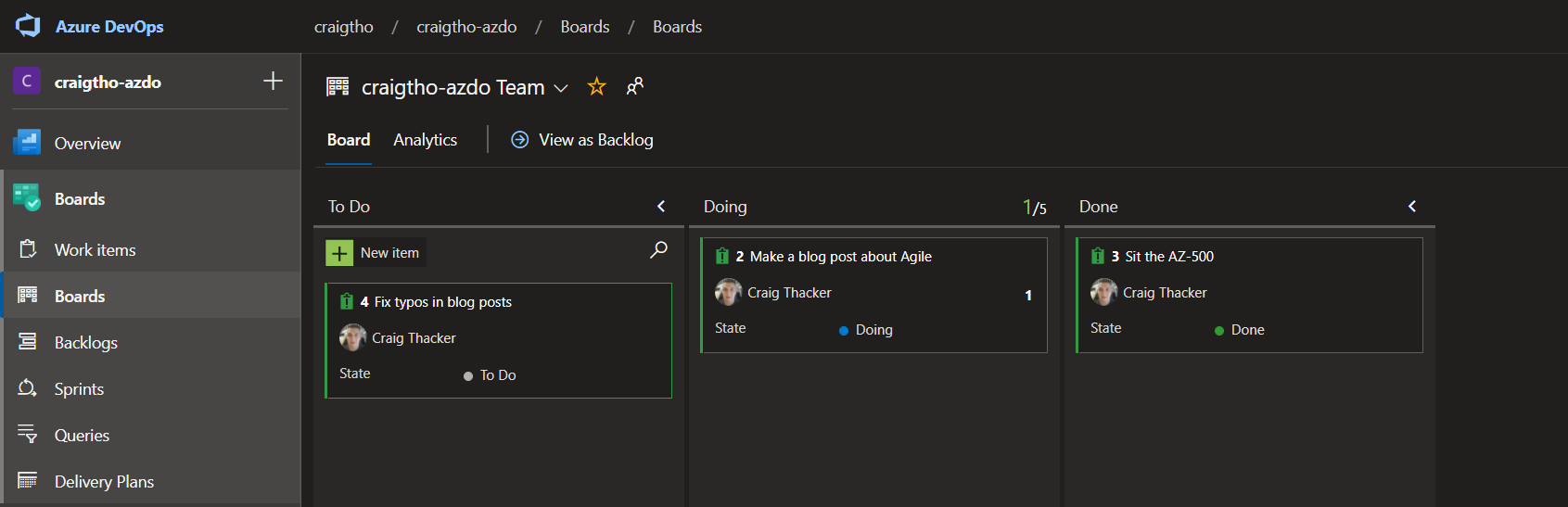Click the Work items clipboard icon
This screenshot has width=1568, height=507.
(x=28, y=249)
